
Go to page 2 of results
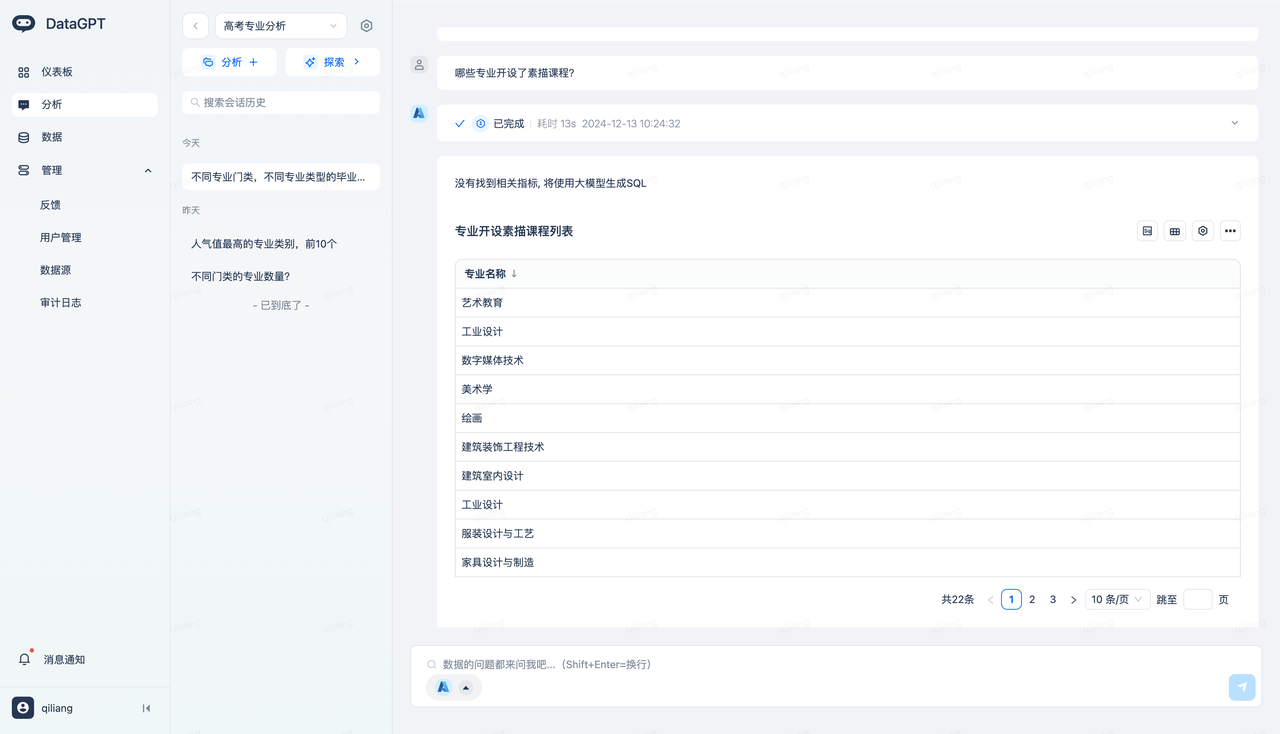coord(1032,600)
